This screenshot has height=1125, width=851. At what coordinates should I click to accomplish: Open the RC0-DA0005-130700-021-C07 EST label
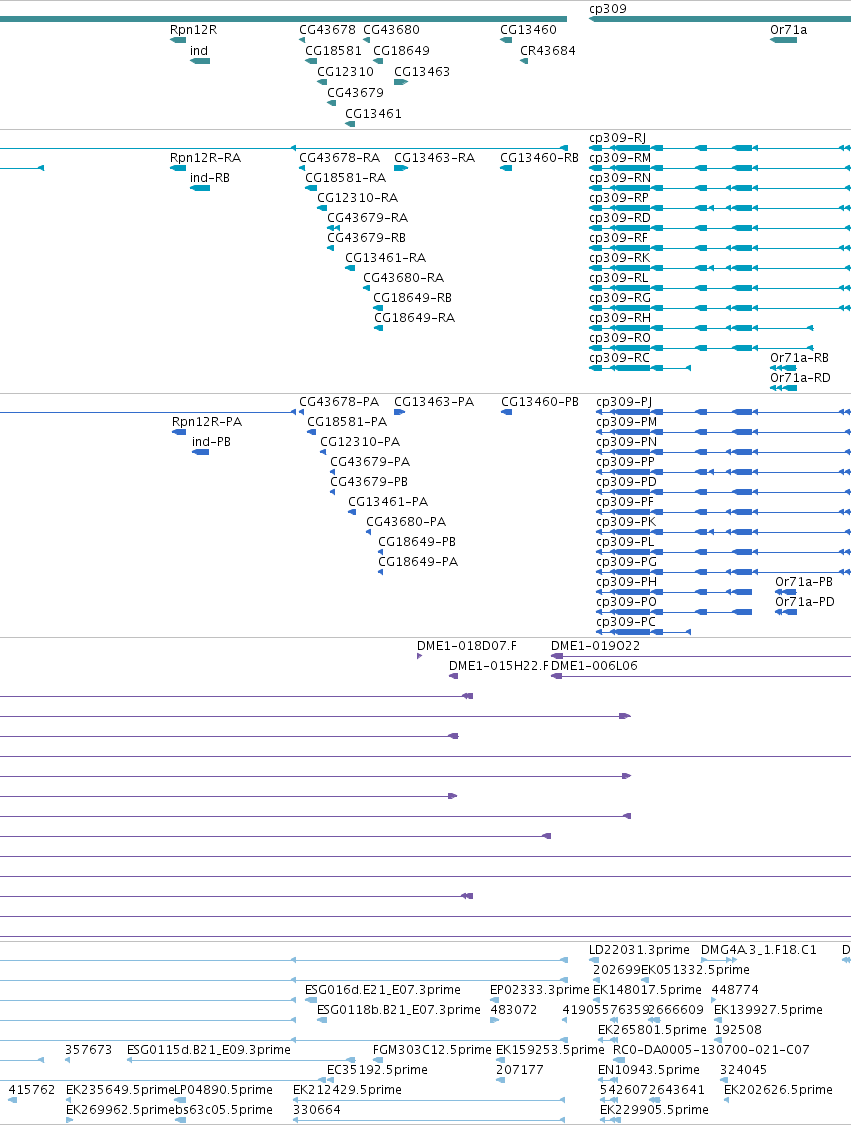pyautogui.click(x=711, y=1050)
